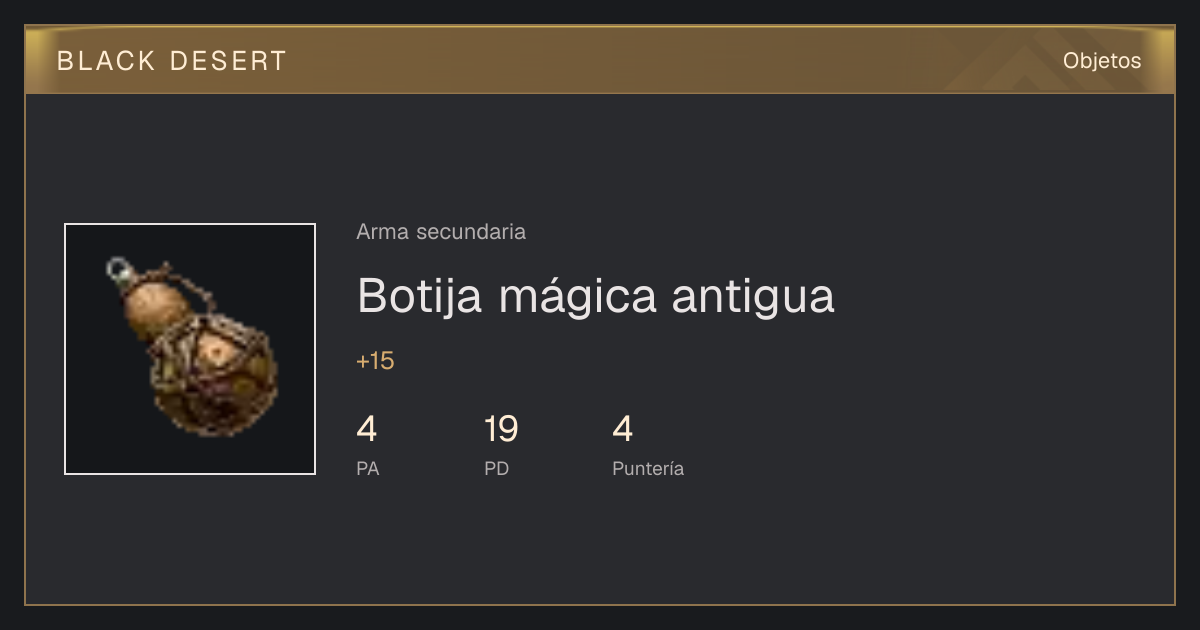
Task: Open the Botija mágica antigua item title
Action: [x=596, y=296]
